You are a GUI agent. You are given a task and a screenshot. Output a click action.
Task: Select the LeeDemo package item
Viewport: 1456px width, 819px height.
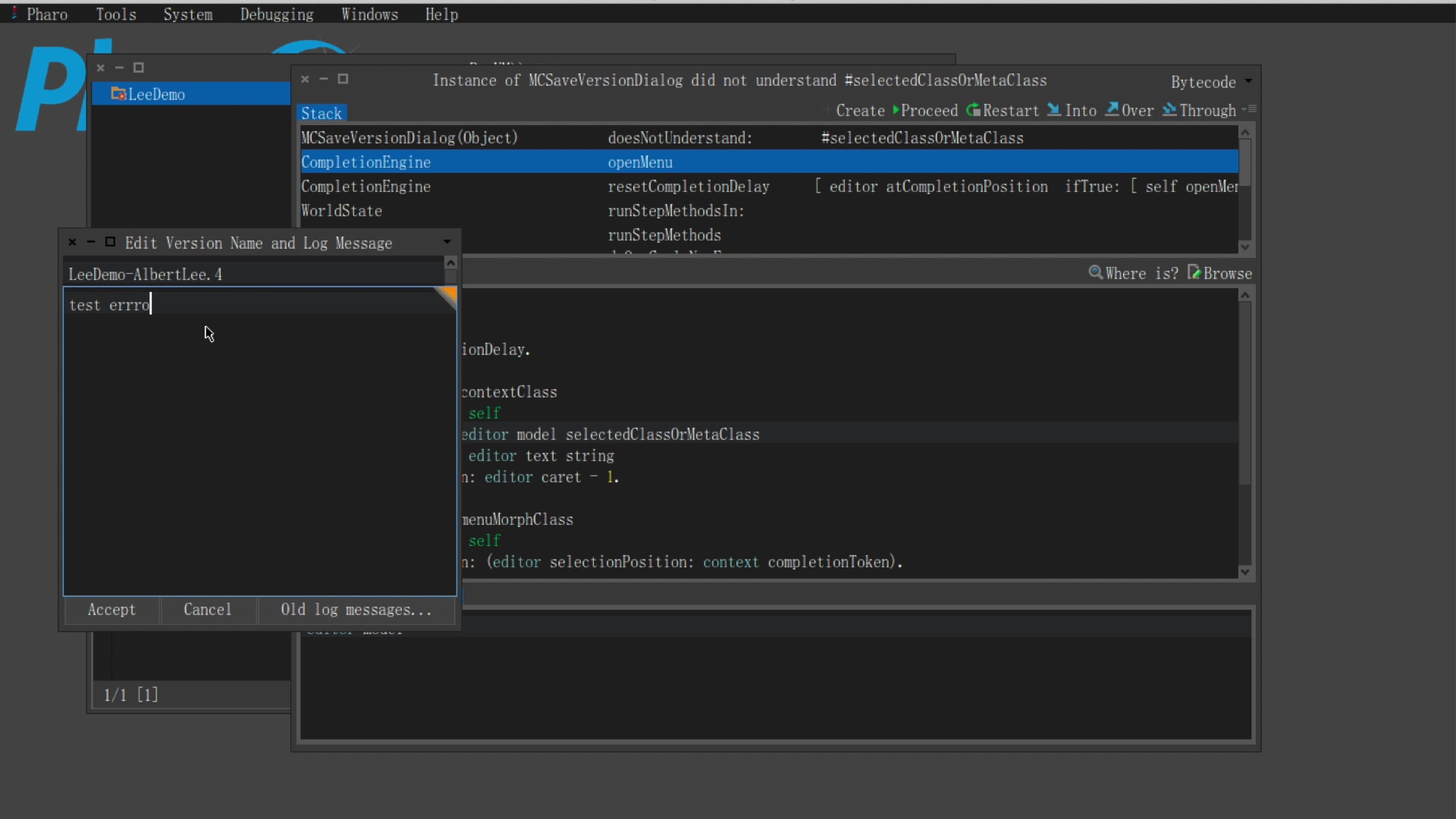[156, 94]
